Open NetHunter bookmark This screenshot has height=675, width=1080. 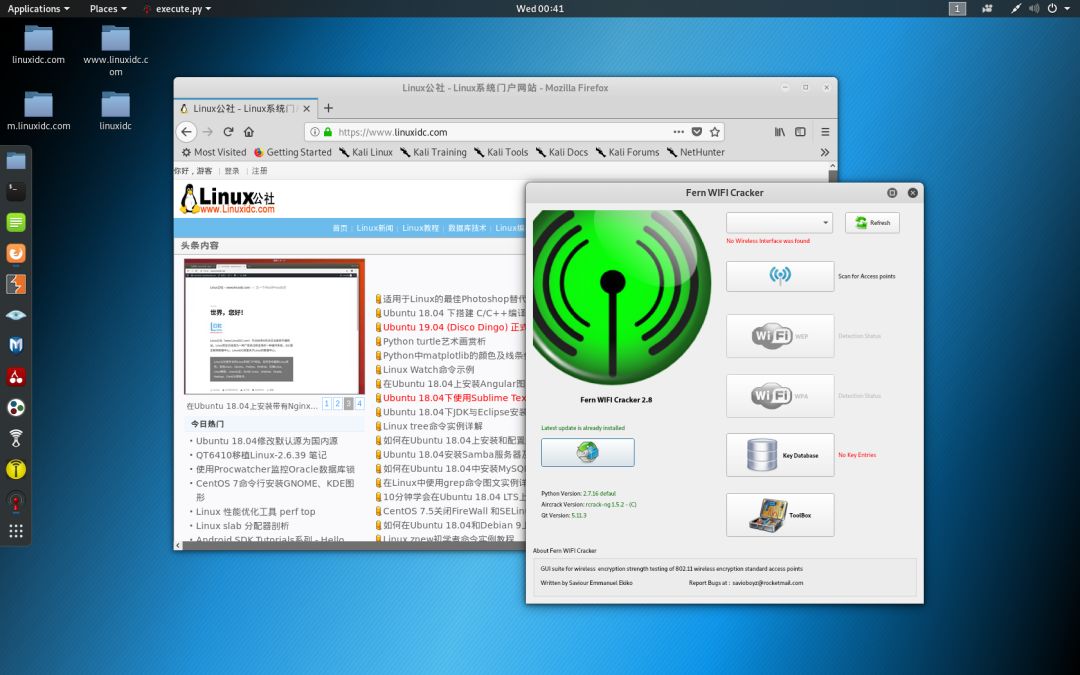tap(696, 152)
